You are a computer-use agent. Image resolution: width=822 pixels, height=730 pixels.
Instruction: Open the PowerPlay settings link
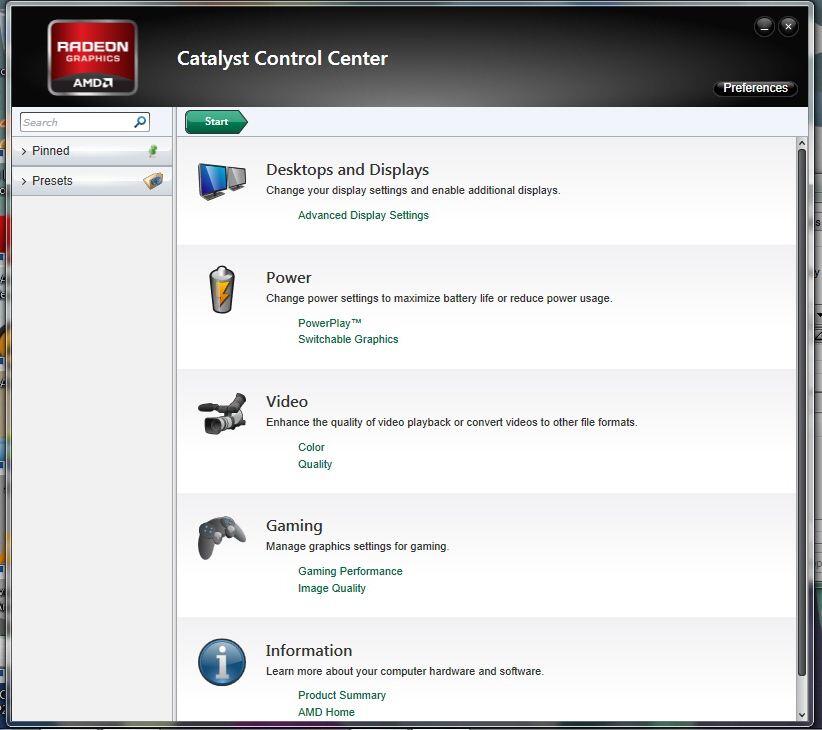point(329,323)
